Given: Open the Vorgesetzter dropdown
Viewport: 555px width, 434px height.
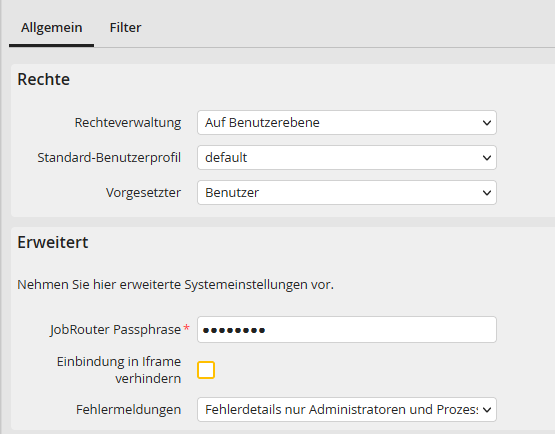Looking at the screenshot, I should [x=347, y=193].
